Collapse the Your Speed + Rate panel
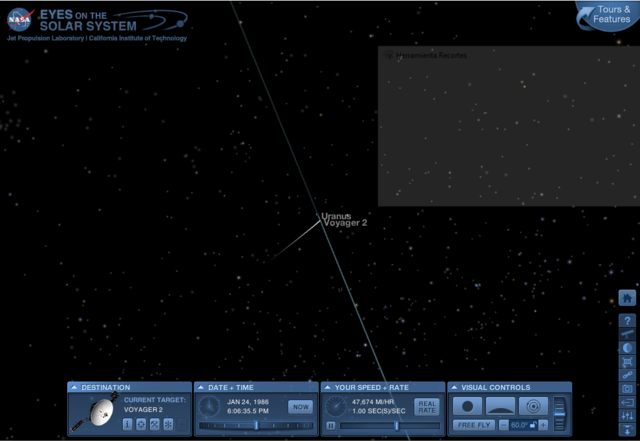 (327, 387)
